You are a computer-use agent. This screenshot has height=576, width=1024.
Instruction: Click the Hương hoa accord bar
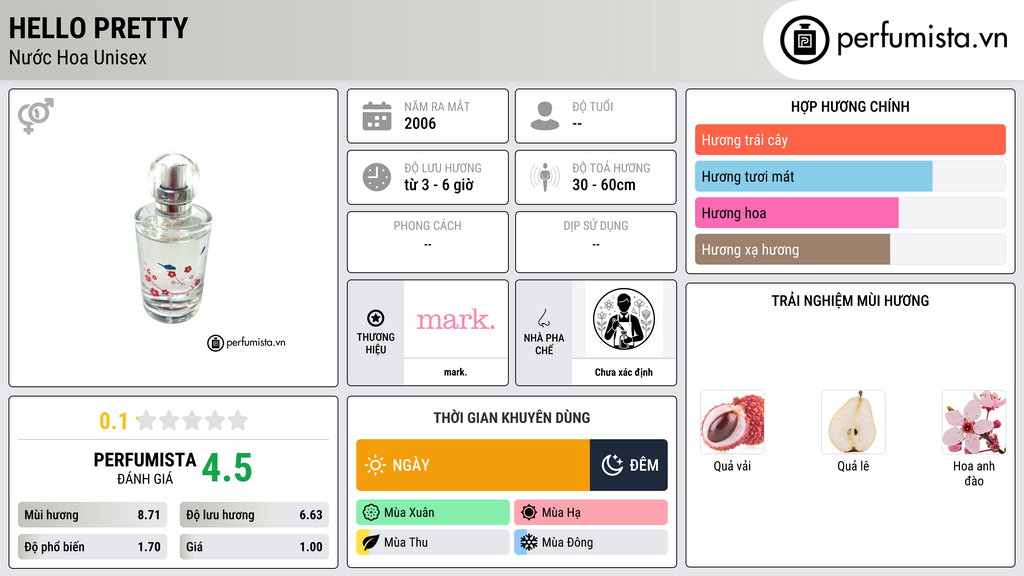[850, 213]
